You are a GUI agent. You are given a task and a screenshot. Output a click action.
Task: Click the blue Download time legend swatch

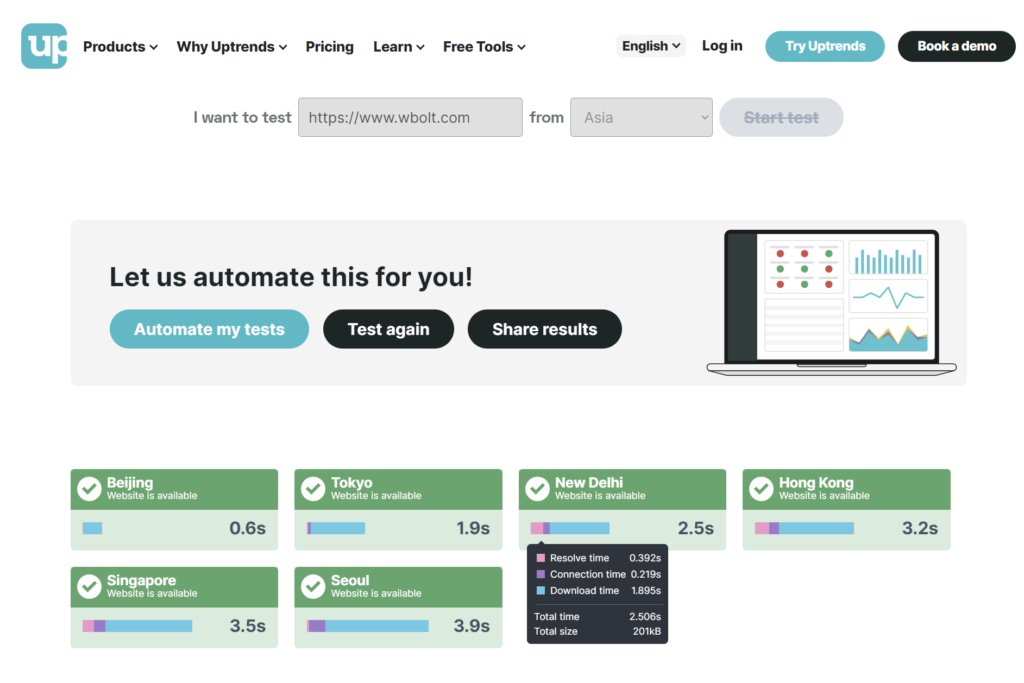click(x=541, y=591)
